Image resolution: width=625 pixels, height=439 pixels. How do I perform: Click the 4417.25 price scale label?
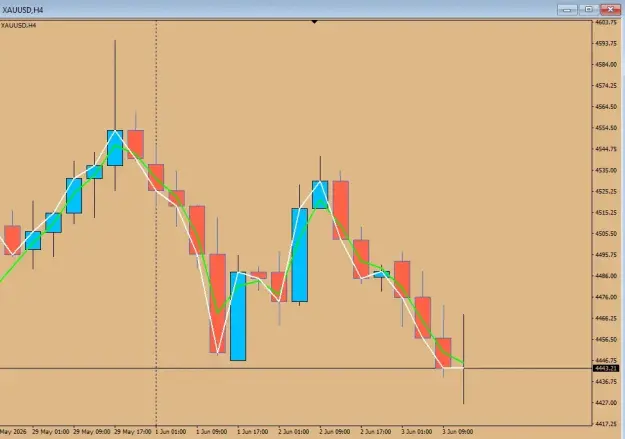[x=606, y=424]
